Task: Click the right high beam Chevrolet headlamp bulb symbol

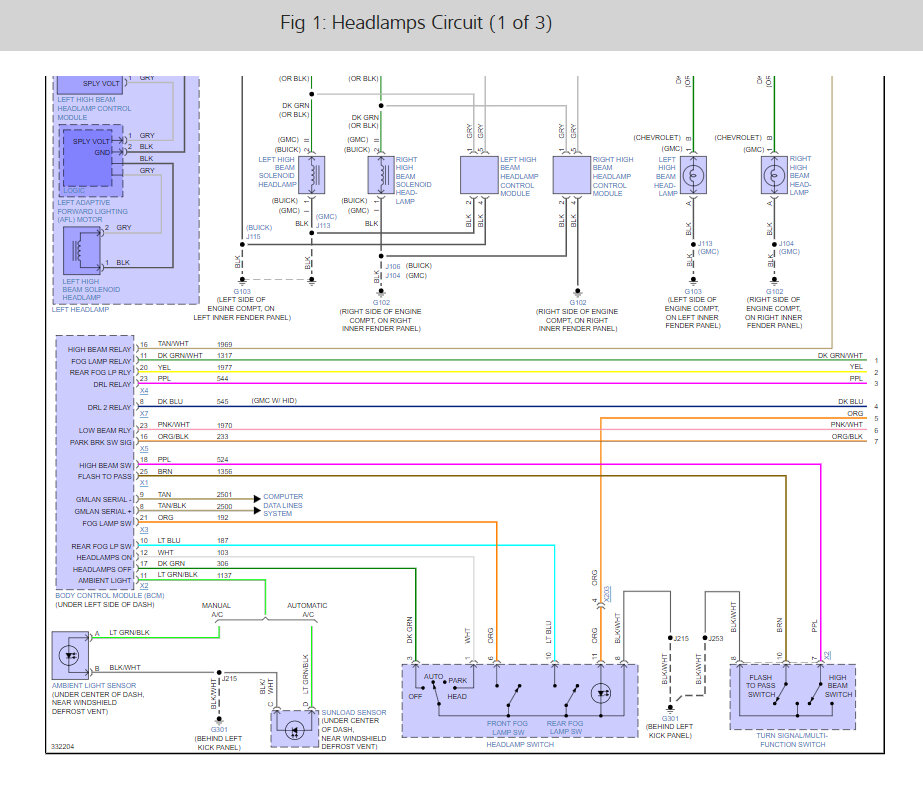Action: [x=774, y=175]
